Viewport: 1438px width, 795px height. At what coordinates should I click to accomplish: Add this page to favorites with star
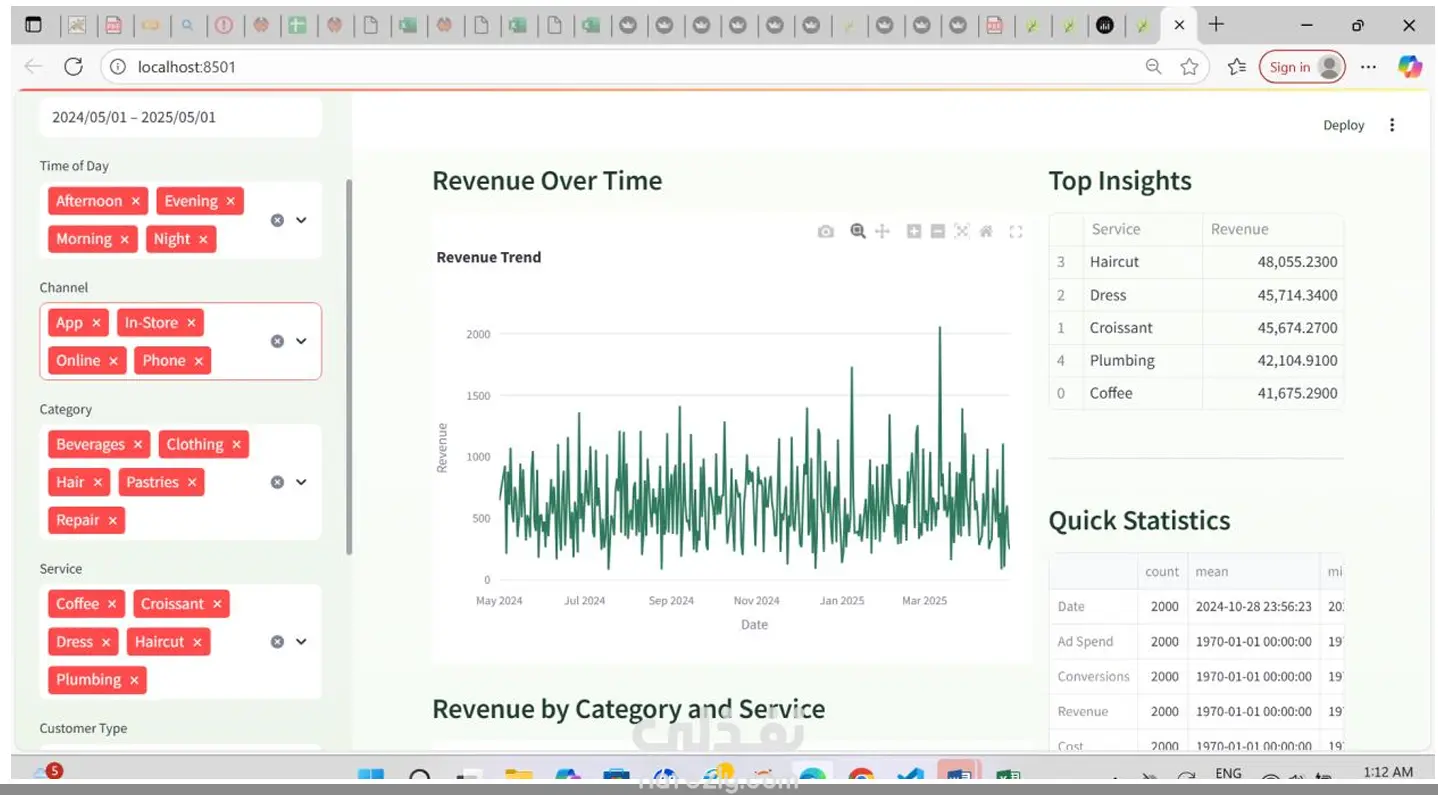(x=1189, y=67)
